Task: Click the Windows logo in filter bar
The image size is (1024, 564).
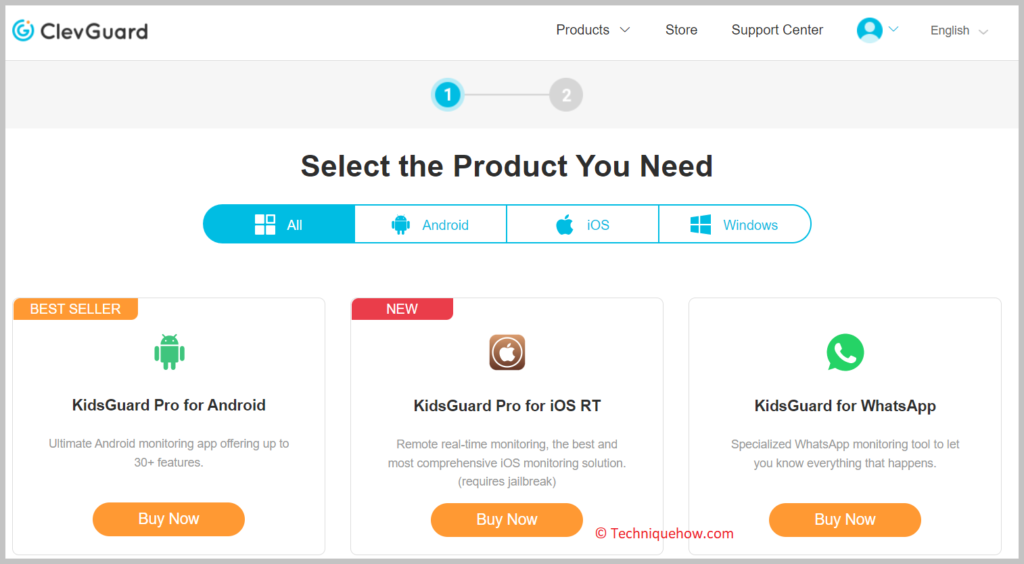Action: point(701,225)
